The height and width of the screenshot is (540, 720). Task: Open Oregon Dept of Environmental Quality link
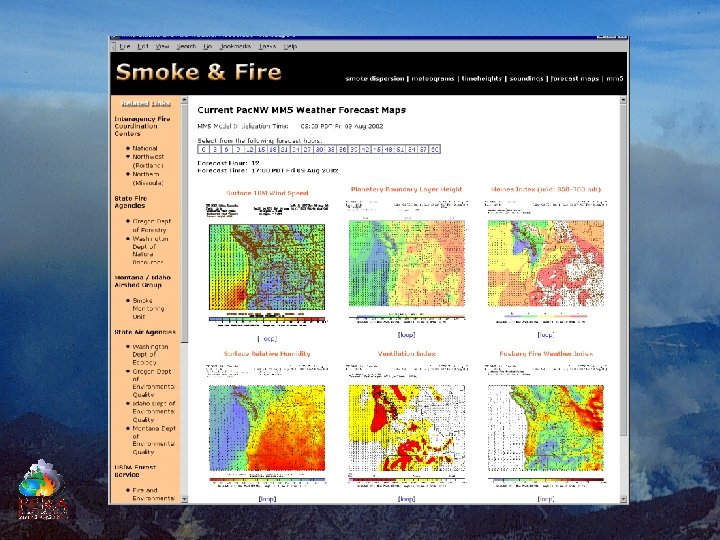point(153,383)
